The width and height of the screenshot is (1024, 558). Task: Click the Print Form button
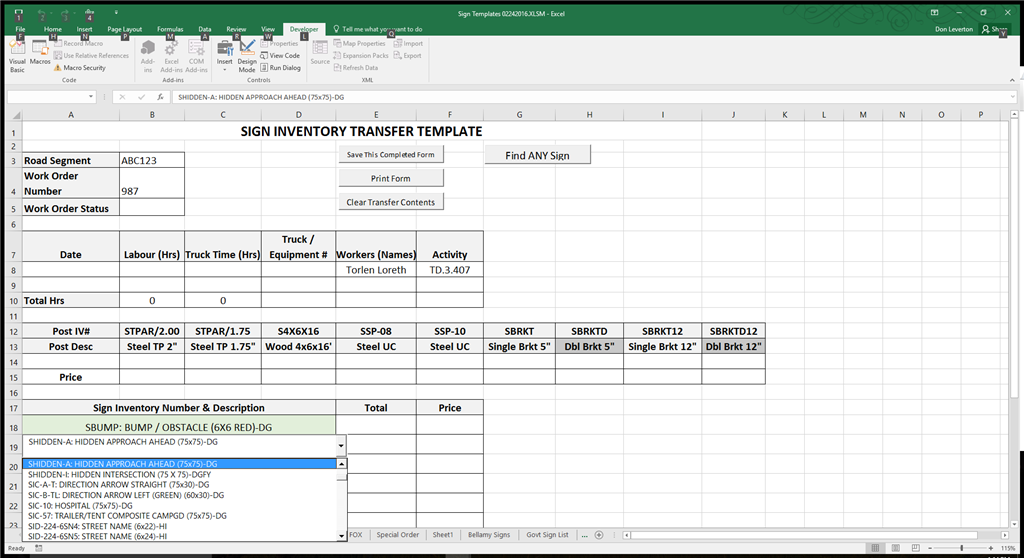(x=391, y=178)
